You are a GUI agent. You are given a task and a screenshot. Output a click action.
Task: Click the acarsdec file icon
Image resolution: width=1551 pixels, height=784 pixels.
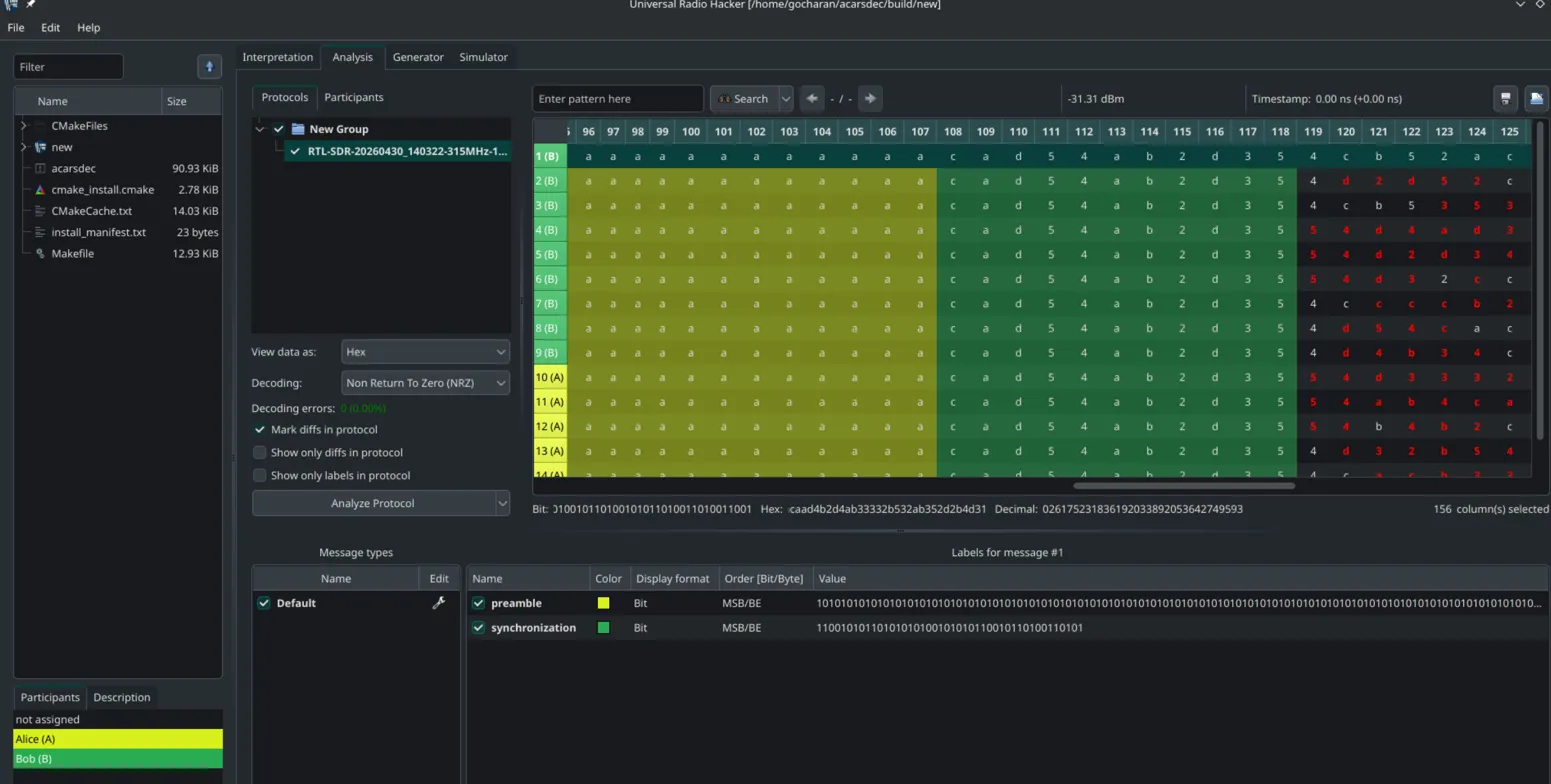click(x=40, y=168)
